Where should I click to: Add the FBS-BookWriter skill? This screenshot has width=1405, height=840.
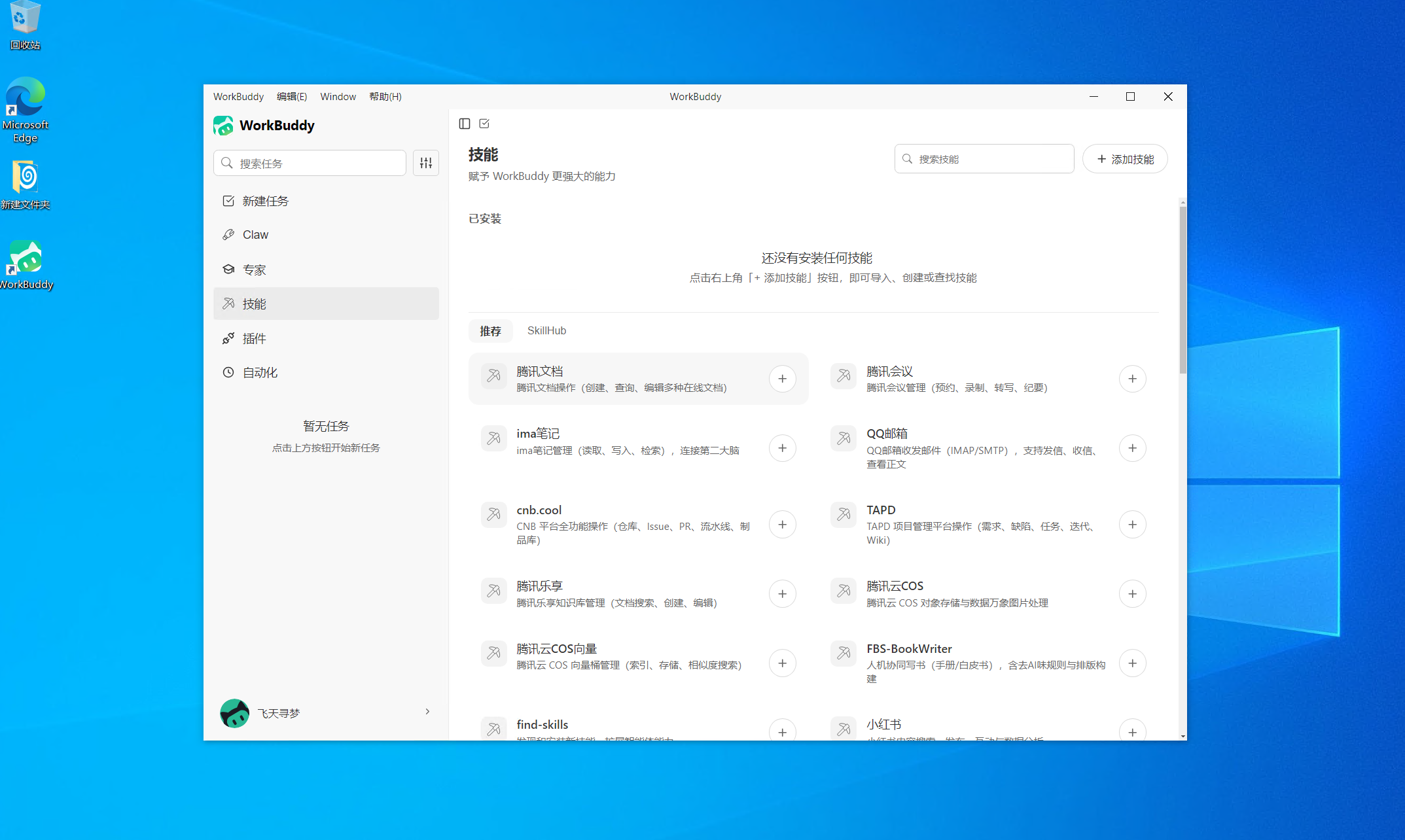tap(1133, 663)
